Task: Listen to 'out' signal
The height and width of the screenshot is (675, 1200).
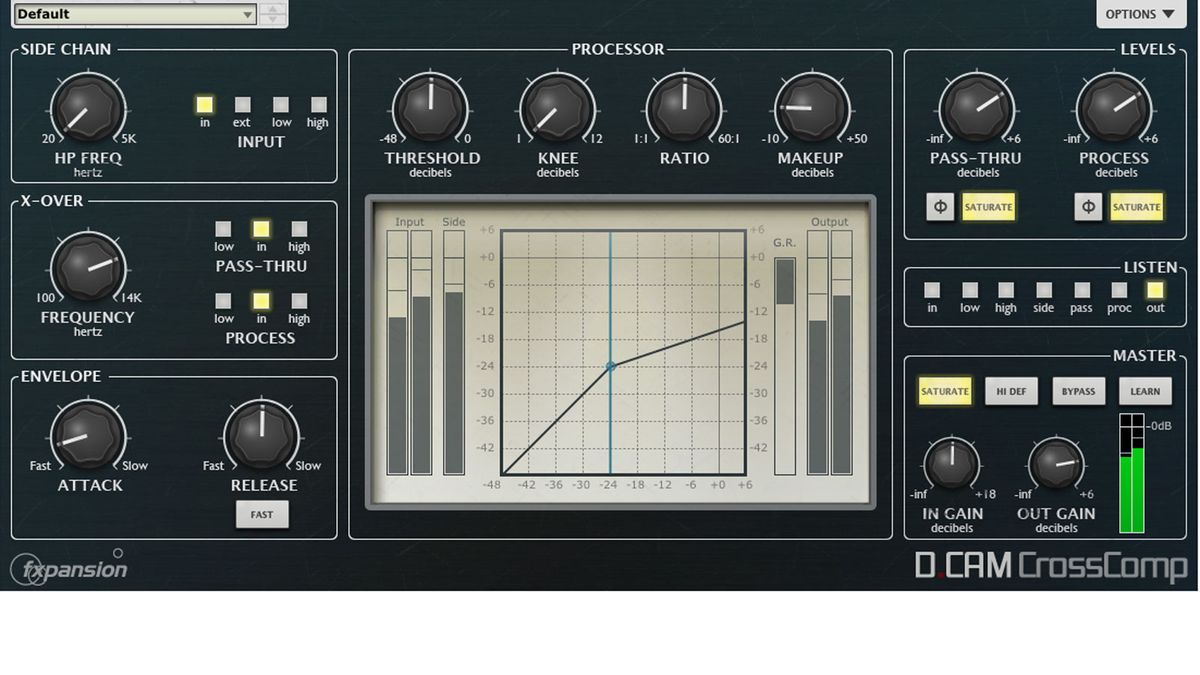Action: coord(1156,290)
